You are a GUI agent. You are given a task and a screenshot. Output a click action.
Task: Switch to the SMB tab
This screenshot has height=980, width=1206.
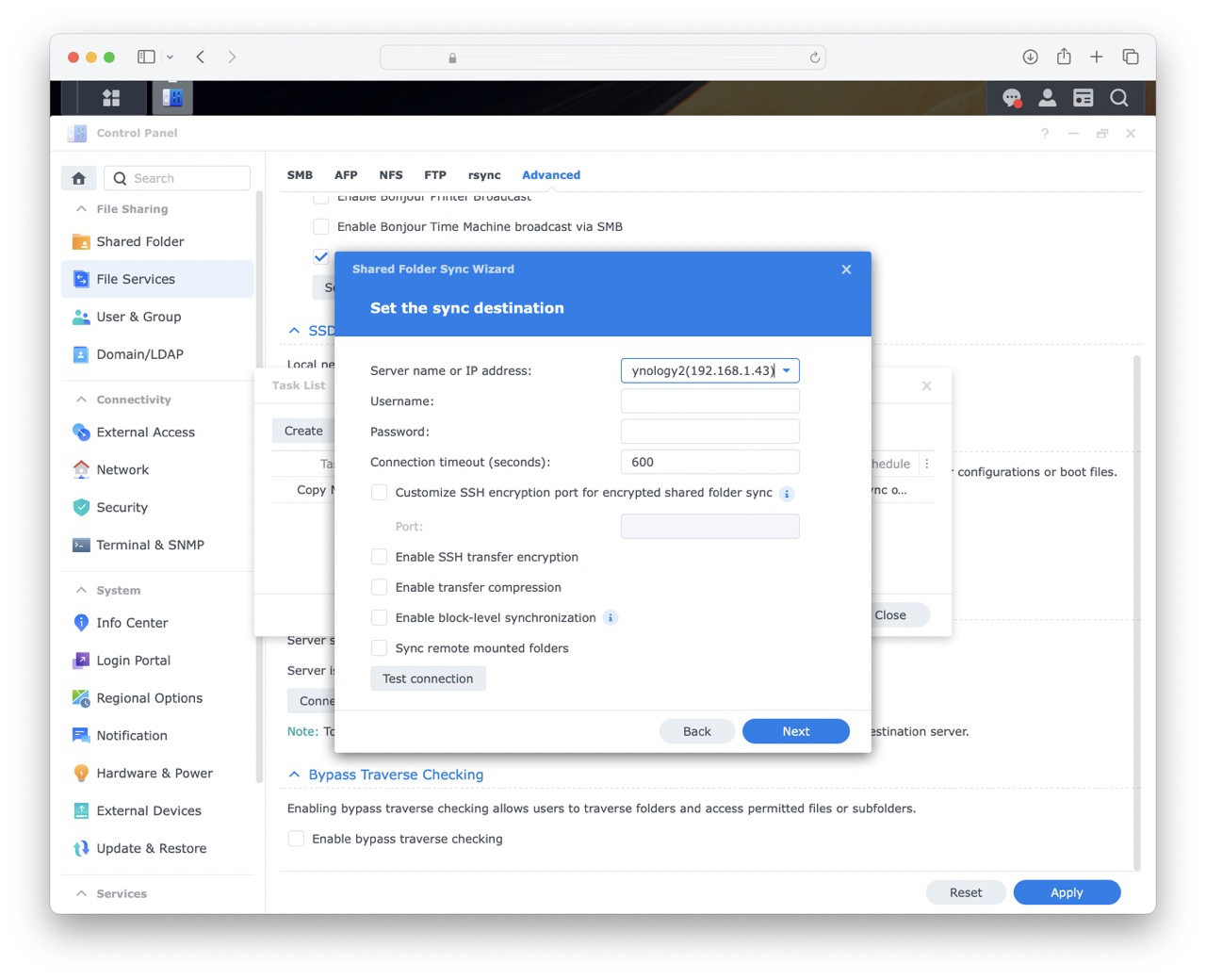pyautogui.click(x=300, y=174)
